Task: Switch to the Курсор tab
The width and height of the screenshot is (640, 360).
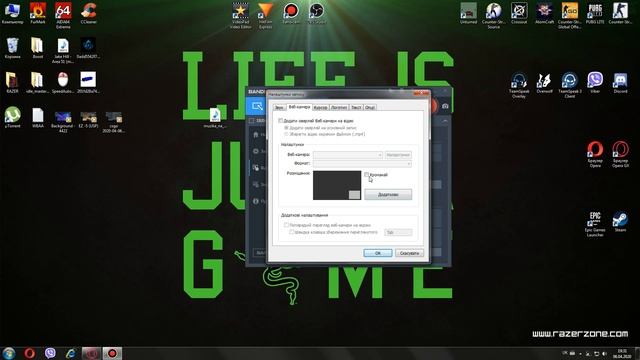Action: coord(320,107)
